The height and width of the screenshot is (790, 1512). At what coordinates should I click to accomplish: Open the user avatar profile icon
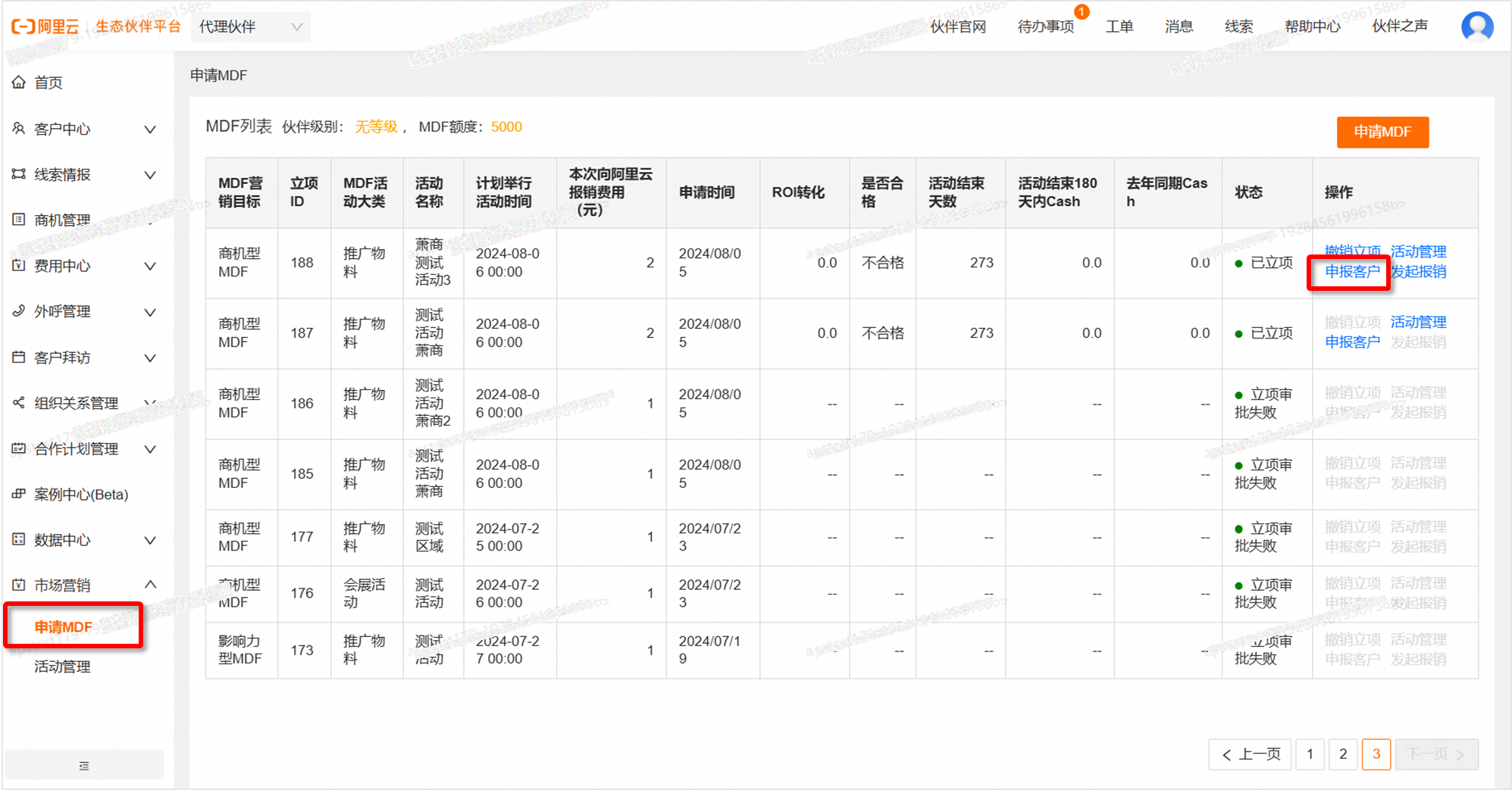[1476, 27]
